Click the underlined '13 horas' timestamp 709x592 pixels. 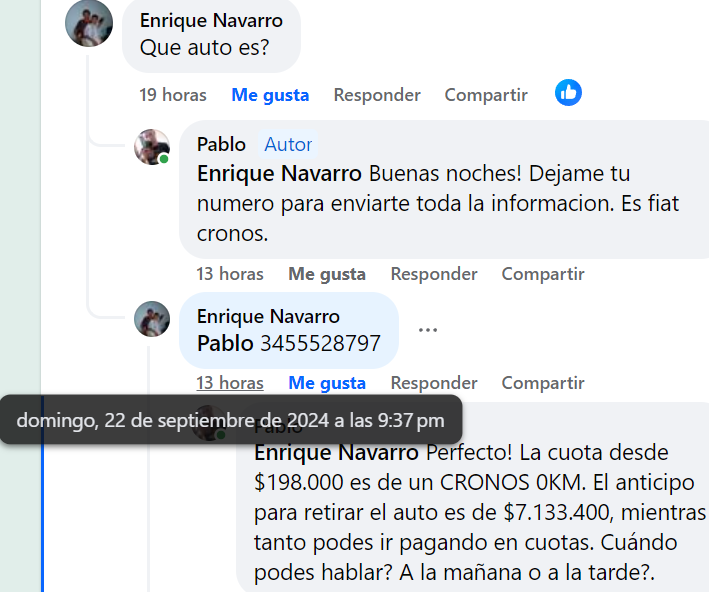230,383
